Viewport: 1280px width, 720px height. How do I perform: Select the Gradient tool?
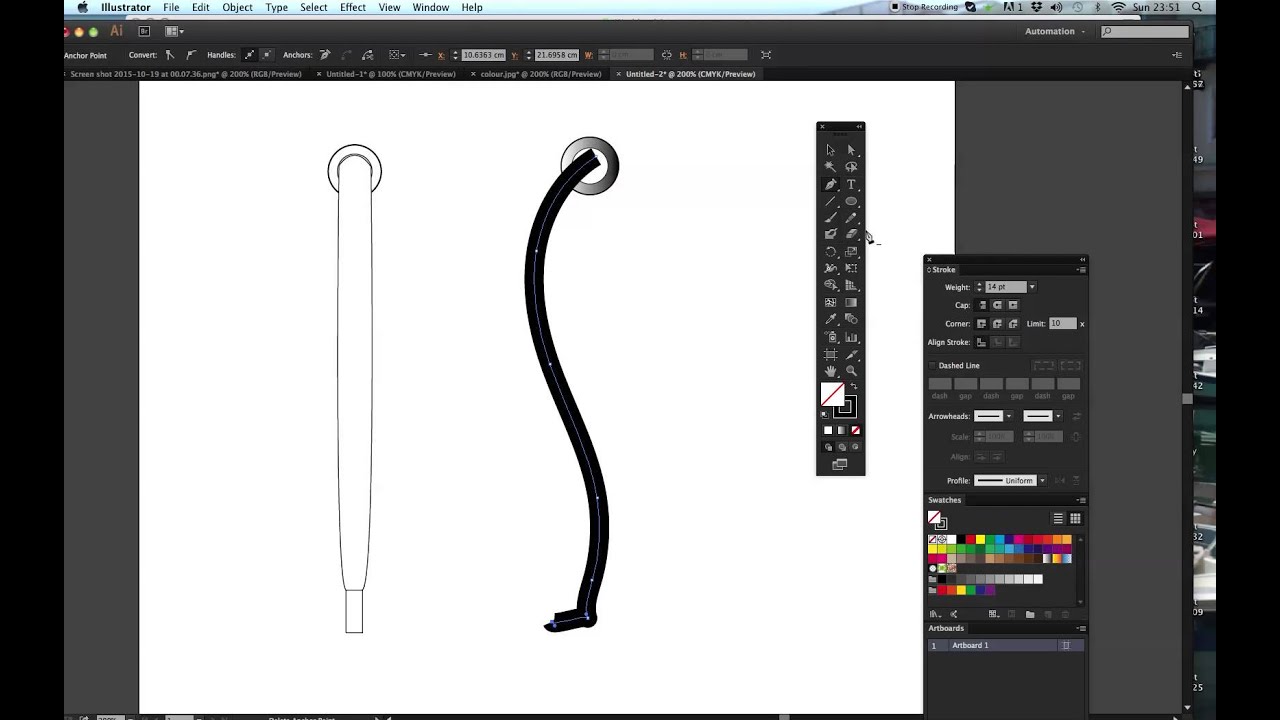point(851,303)
